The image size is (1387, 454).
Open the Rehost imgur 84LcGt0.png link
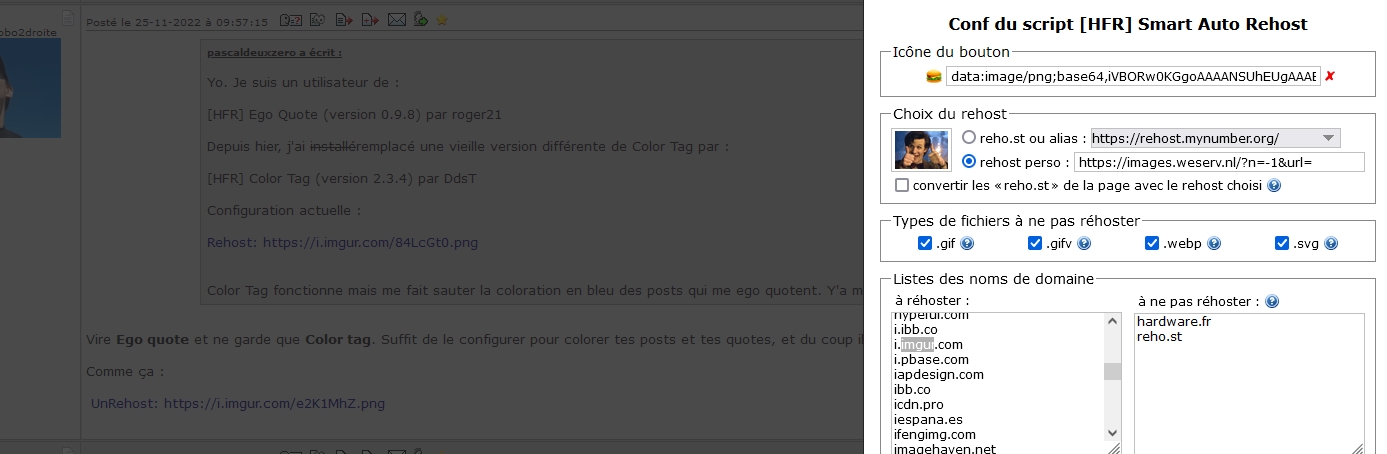click(342, 242)
